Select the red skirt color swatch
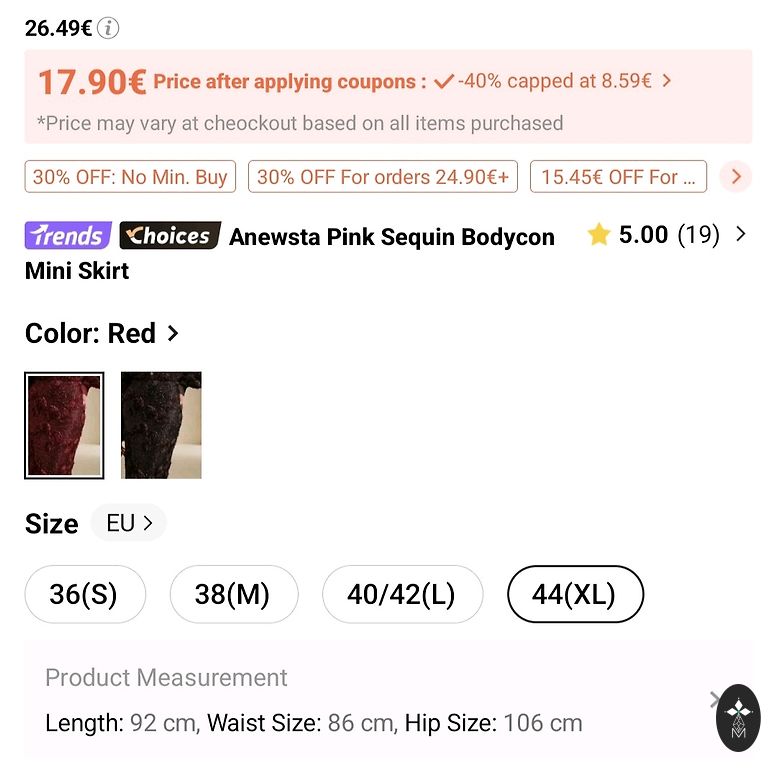This screenshot has height=768, width=777. point(64,425)
